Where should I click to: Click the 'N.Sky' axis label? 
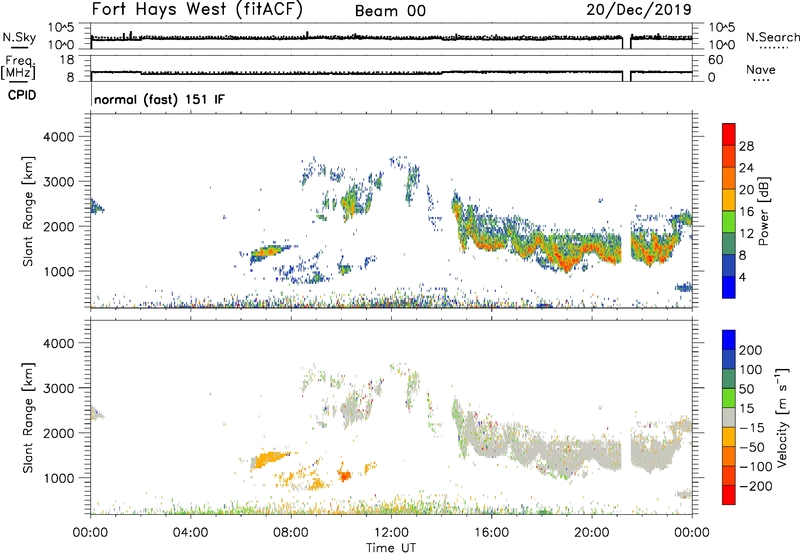[x=19, y=37]
